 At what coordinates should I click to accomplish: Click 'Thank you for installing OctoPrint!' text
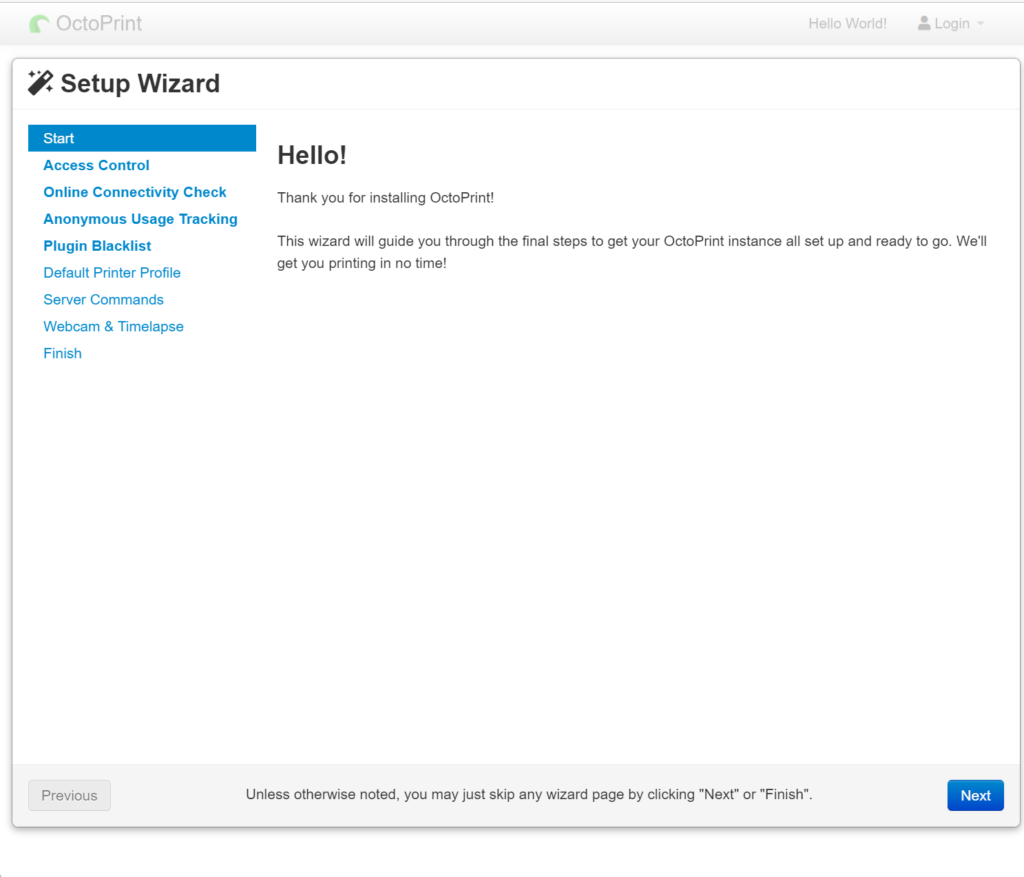point(385,198)
